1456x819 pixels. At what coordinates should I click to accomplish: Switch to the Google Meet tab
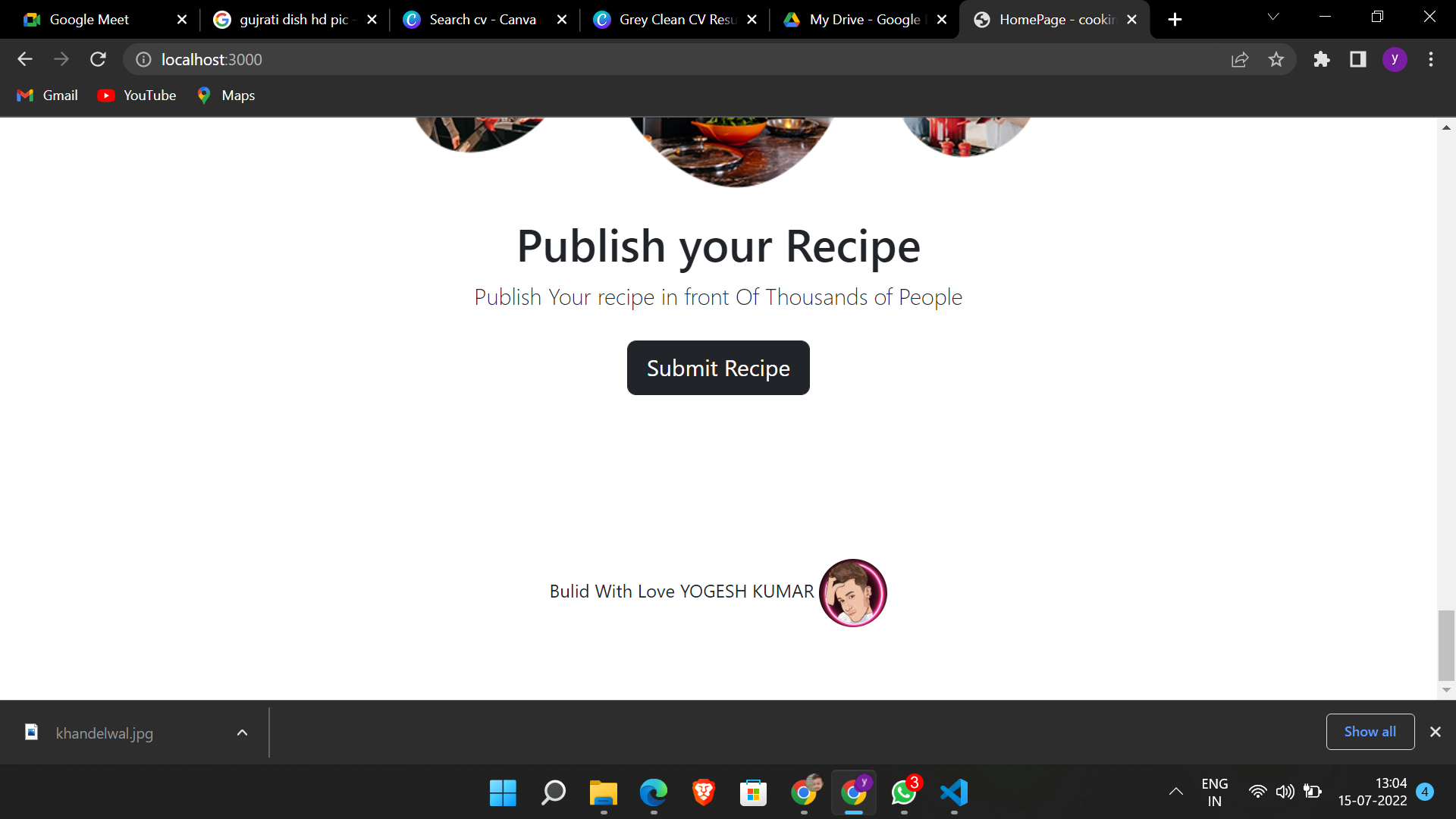pyautogui.click(x=89, y=19)
